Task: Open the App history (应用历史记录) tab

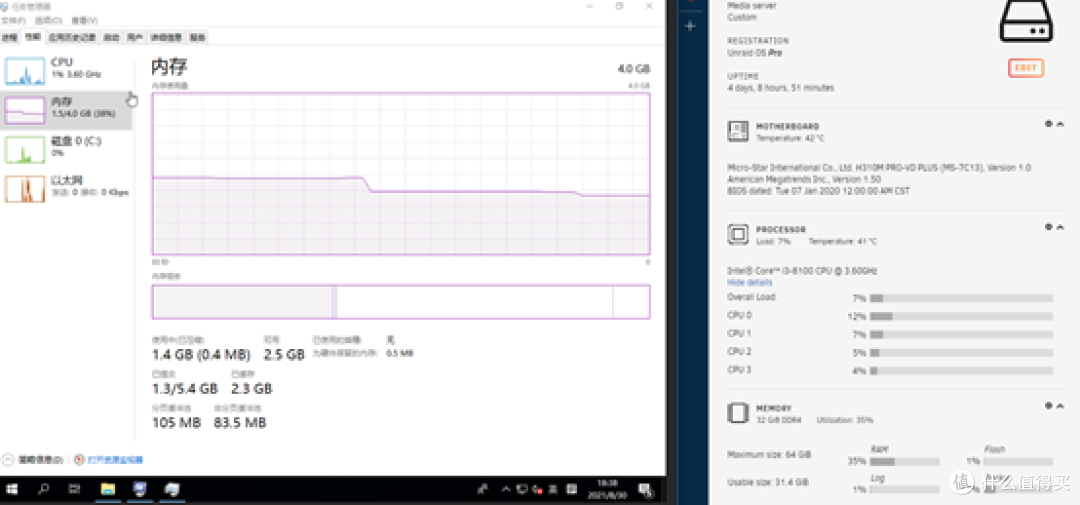Action: pyautogui.click(x=74, y=37)
